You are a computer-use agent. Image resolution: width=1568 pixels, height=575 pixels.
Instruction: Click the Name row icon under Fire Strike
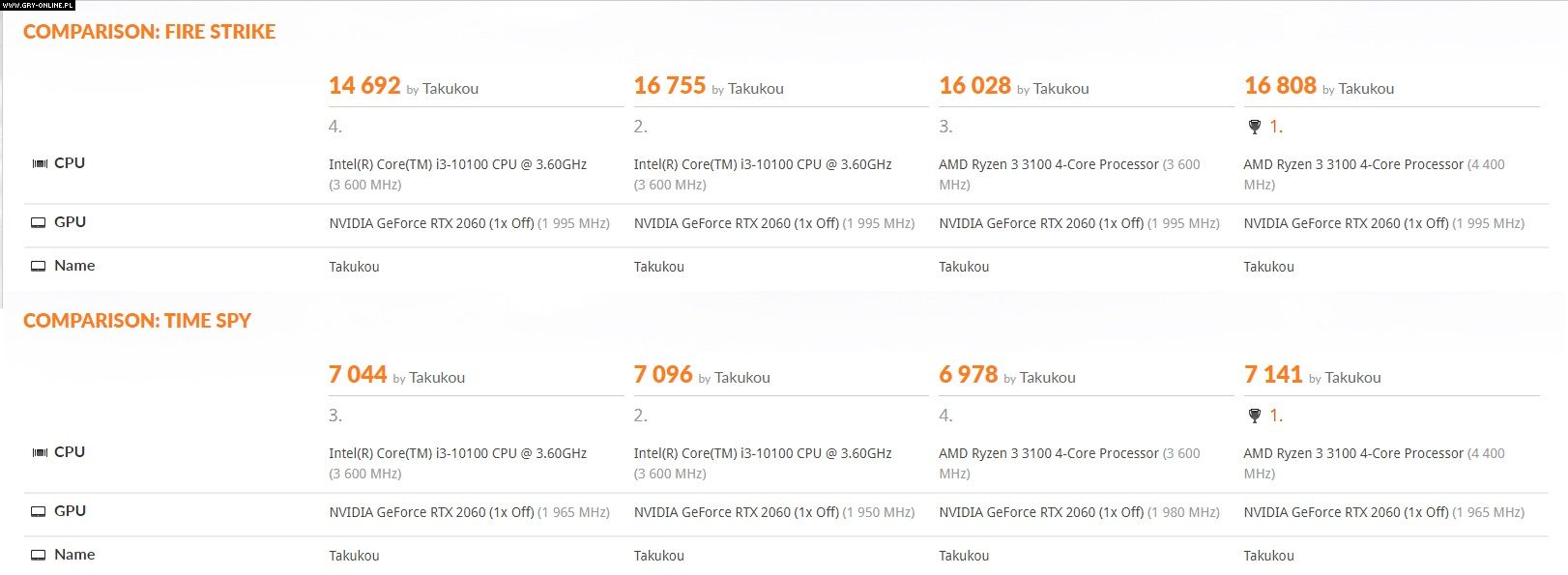pyautogui.click(x=39, y=266)
